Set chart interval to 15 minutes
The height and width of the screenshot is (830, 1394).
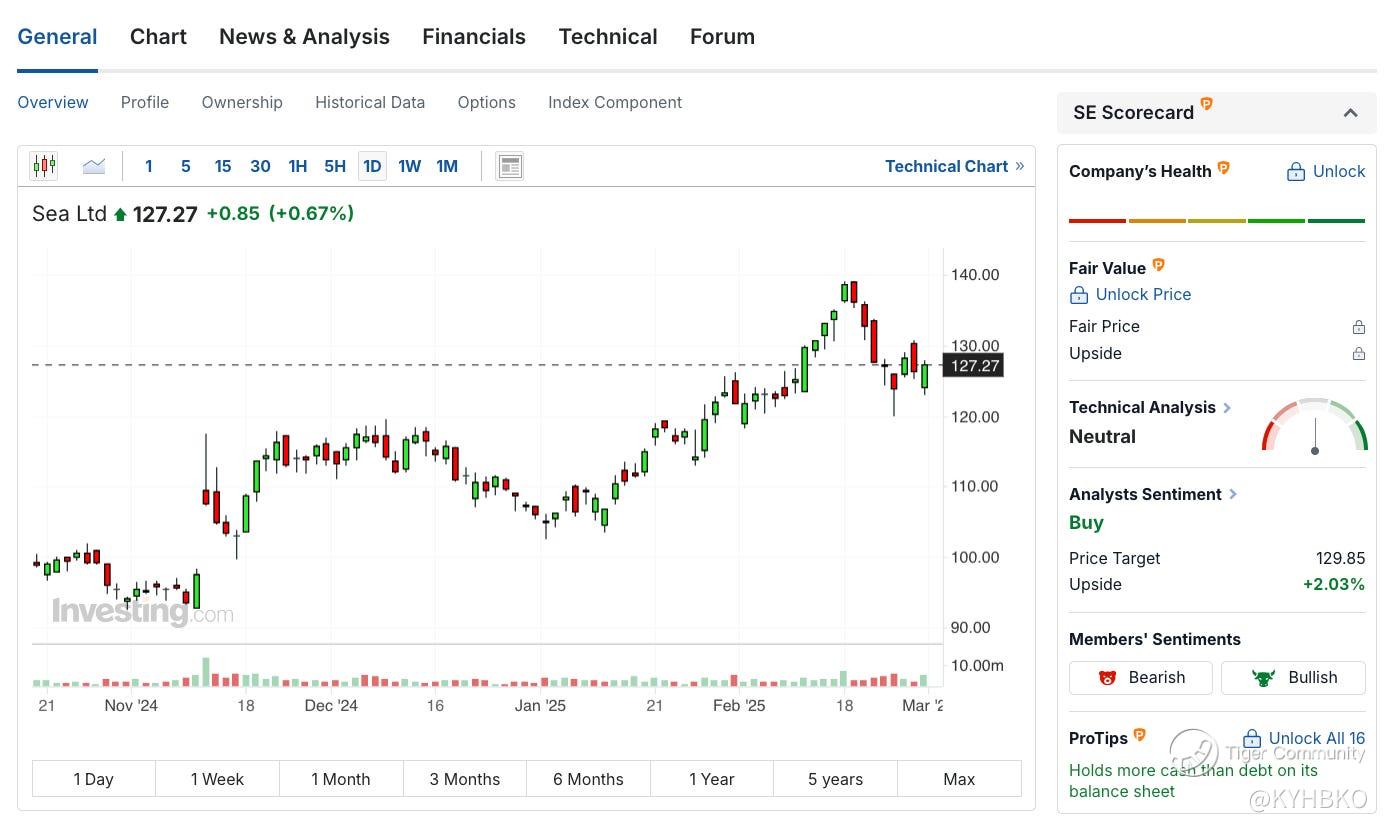(223, 166)
